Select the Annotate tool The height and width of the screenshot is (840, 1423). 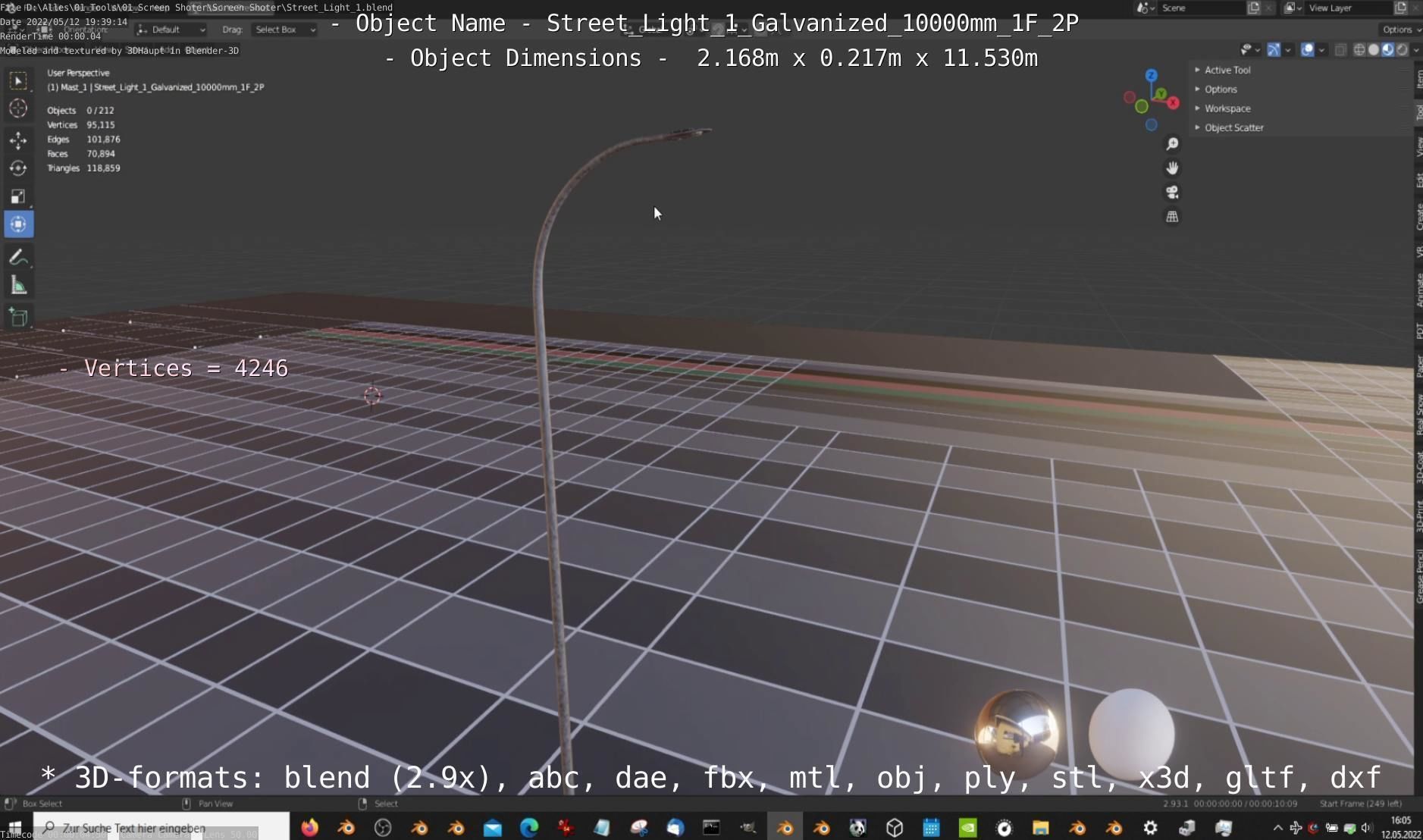(18, 257)
